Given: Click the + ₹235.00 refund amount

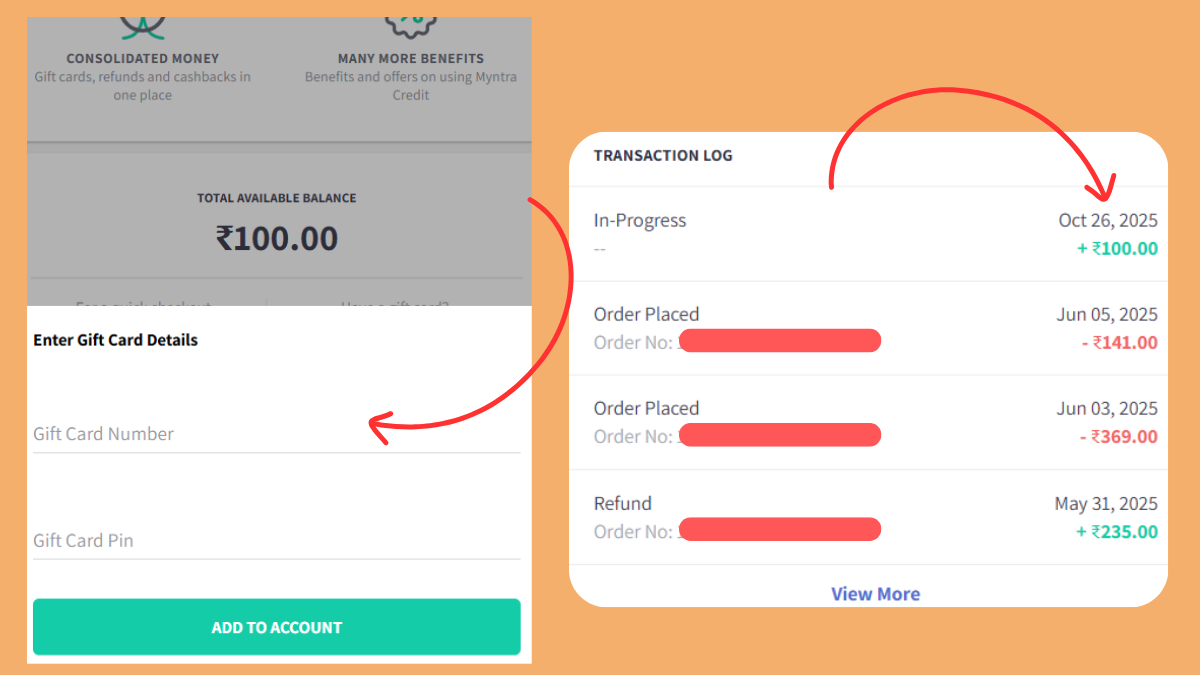Looking at the screenshot, I should pyautogui.click(x=1117, y=532).
